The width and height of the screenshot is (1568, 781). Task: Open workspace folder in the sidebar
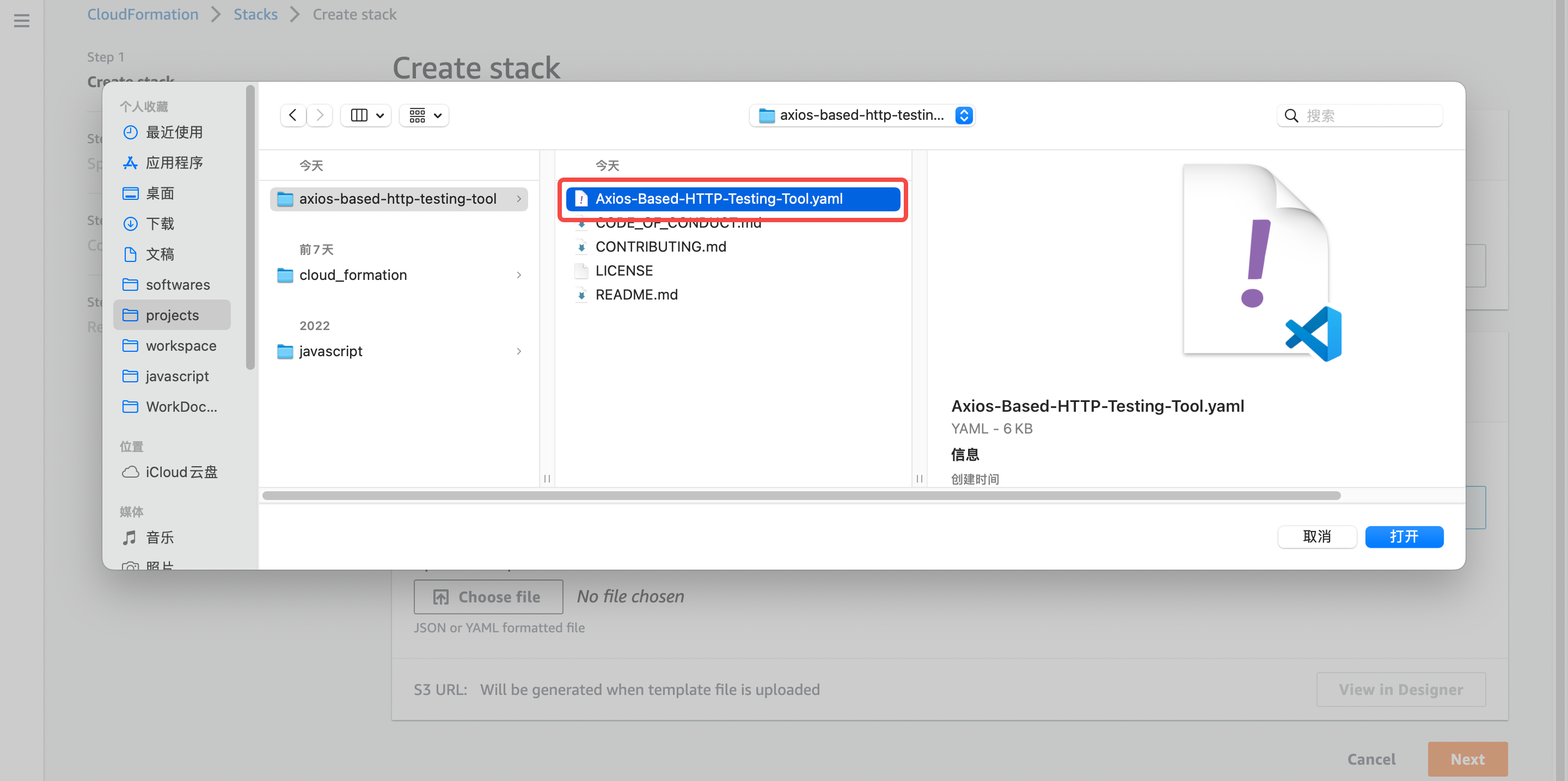(x=171, y=345)
